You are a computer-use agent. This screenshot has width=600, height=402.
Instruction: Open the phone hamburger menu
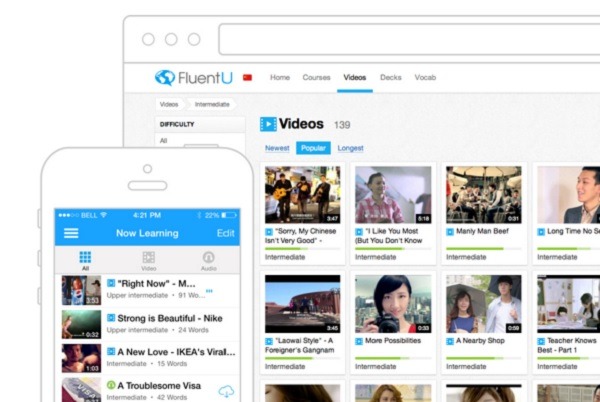71,233
